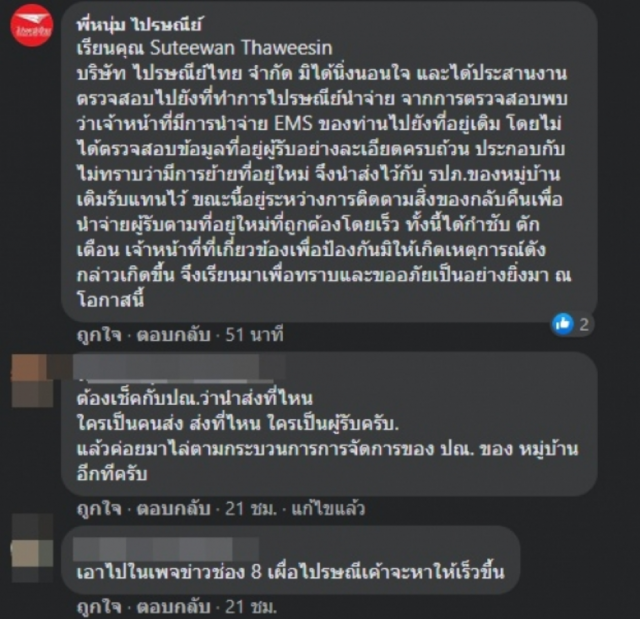The width and height of the screenshot is (640, 619).
Task: Show edit history via แก้ไขแล้ว
Action: [x=328, y=509]
